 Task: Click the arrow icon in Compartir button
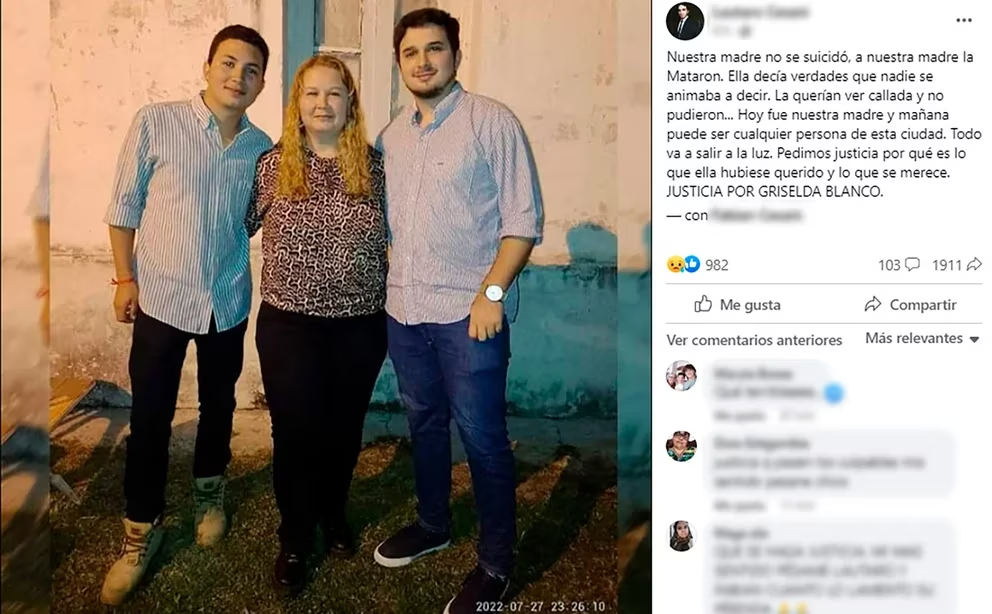(872, 304)
